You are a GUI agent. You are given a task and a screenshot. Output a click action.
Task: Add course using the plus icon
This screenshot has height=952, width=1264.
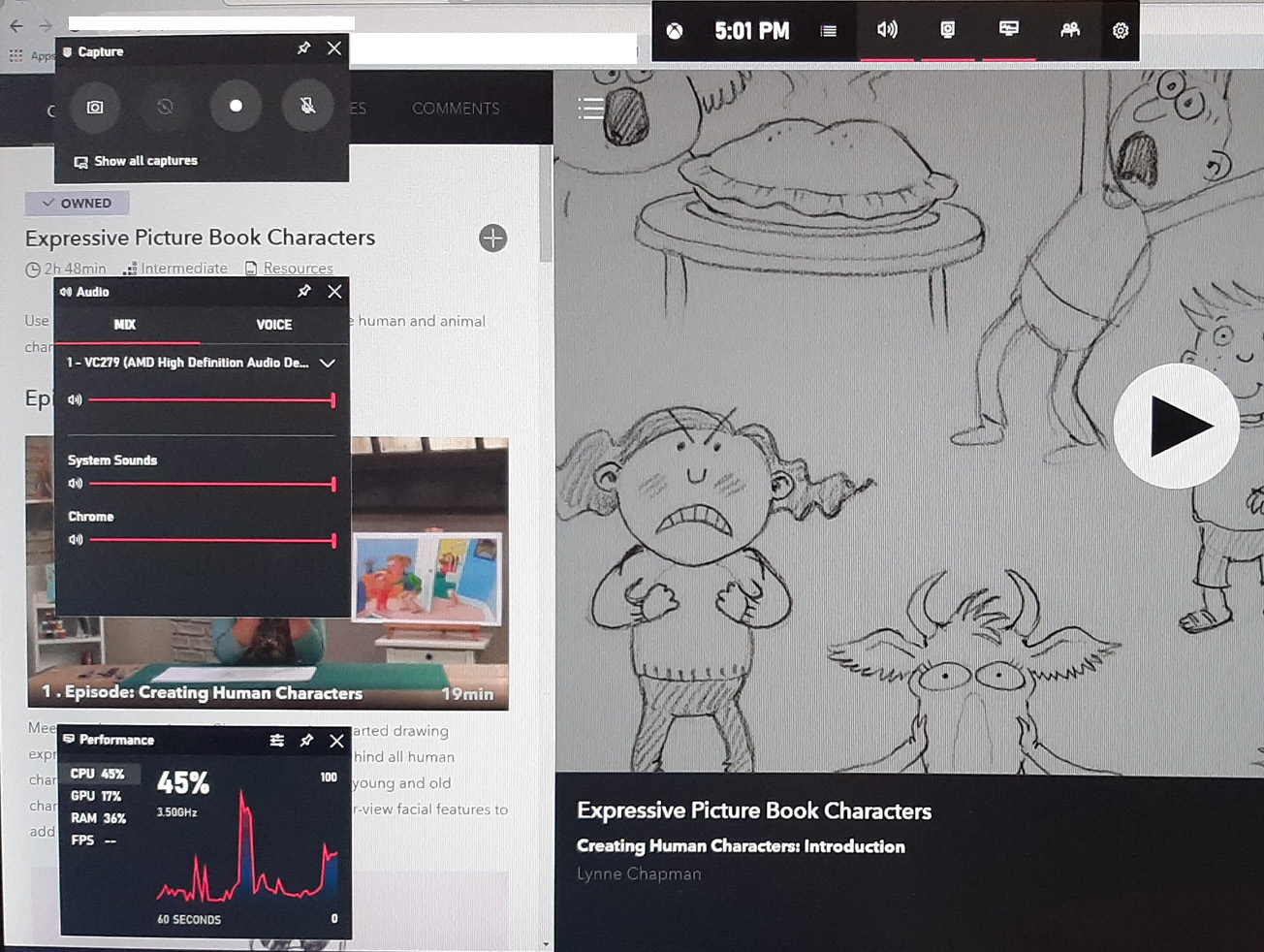492,238
